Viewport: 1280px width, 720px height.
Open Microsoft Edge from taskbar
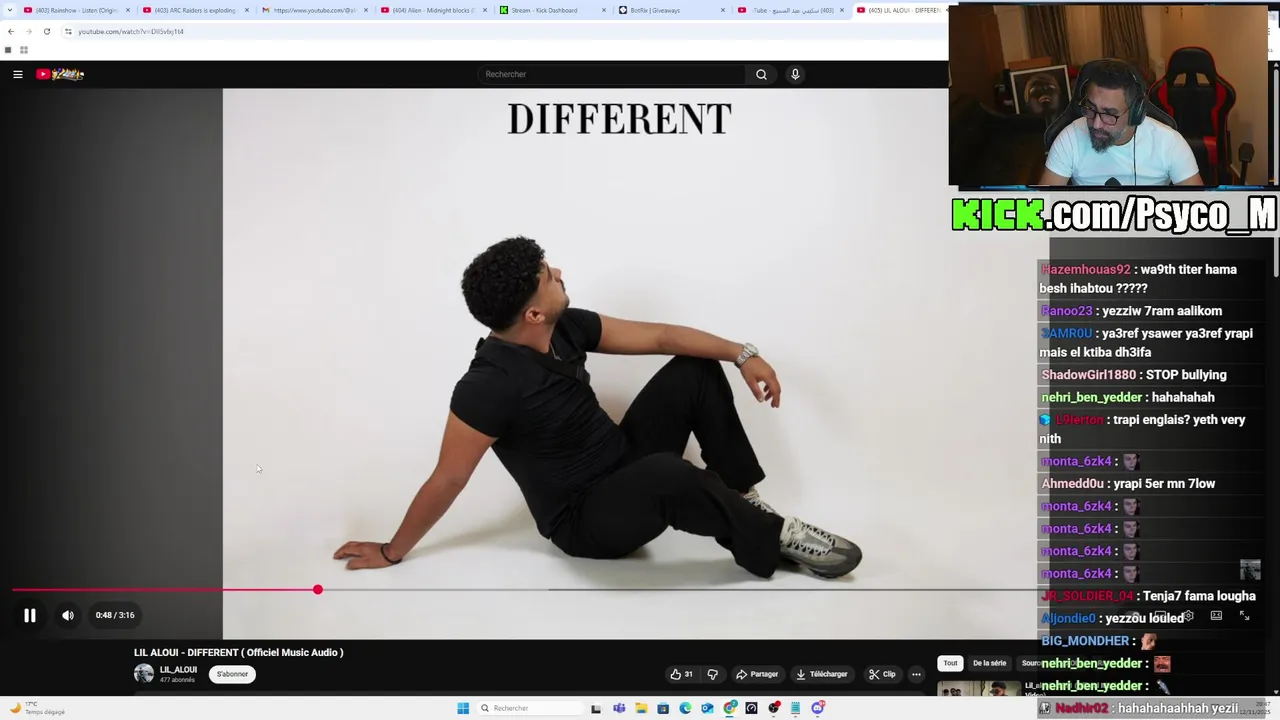685,708
